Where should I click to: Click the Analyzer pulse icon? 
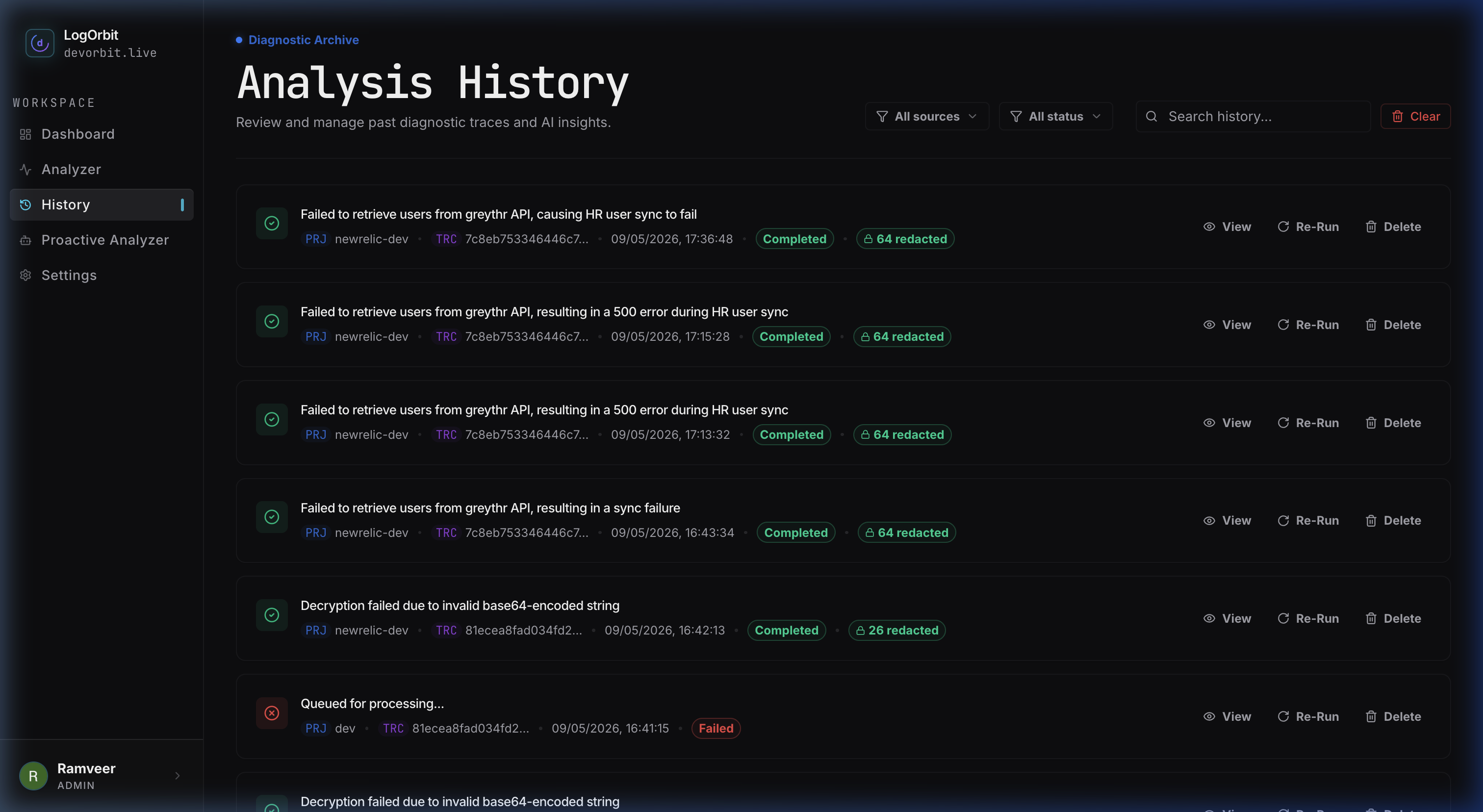26,169
